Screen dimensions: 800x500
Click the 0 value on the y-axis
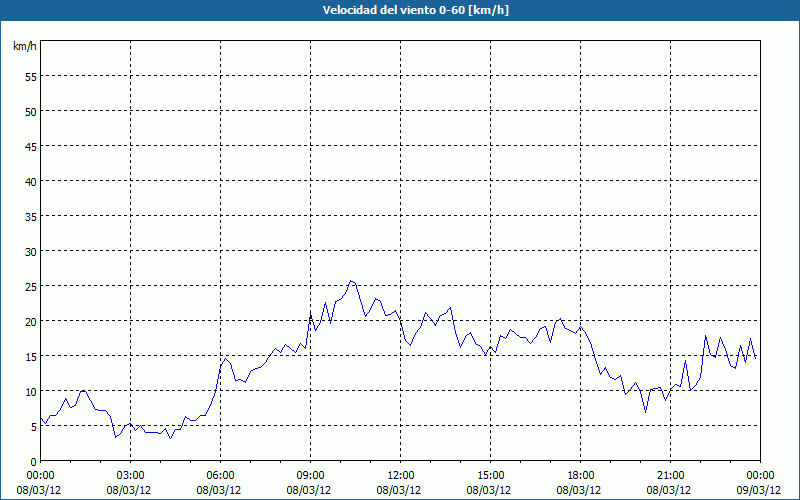coord(33,462)
